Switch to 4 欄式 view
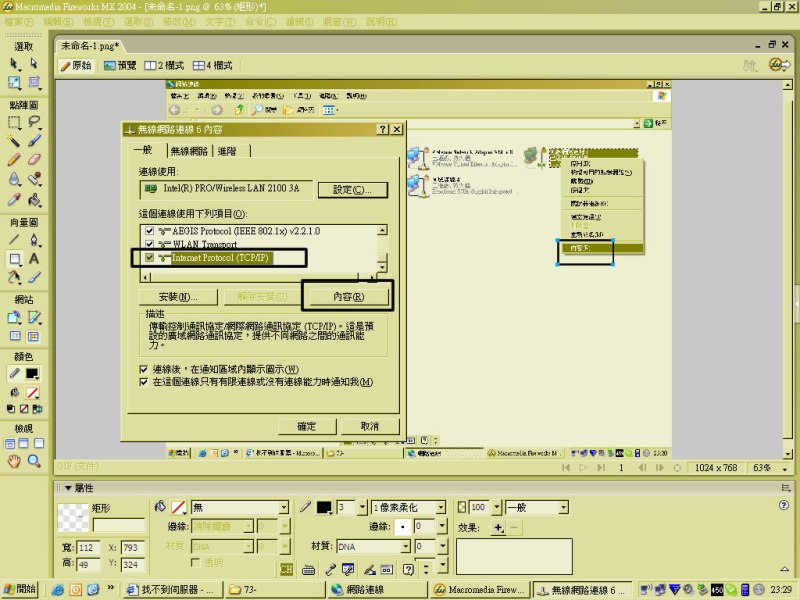Viewport: 800px width, 600px height. (x=212, y=66)
